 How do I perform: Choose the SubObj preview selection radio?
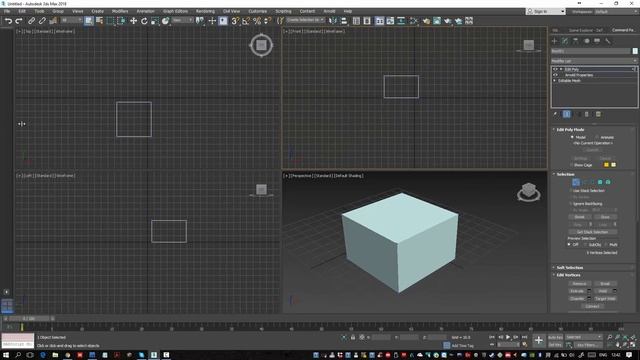[586, 244]
